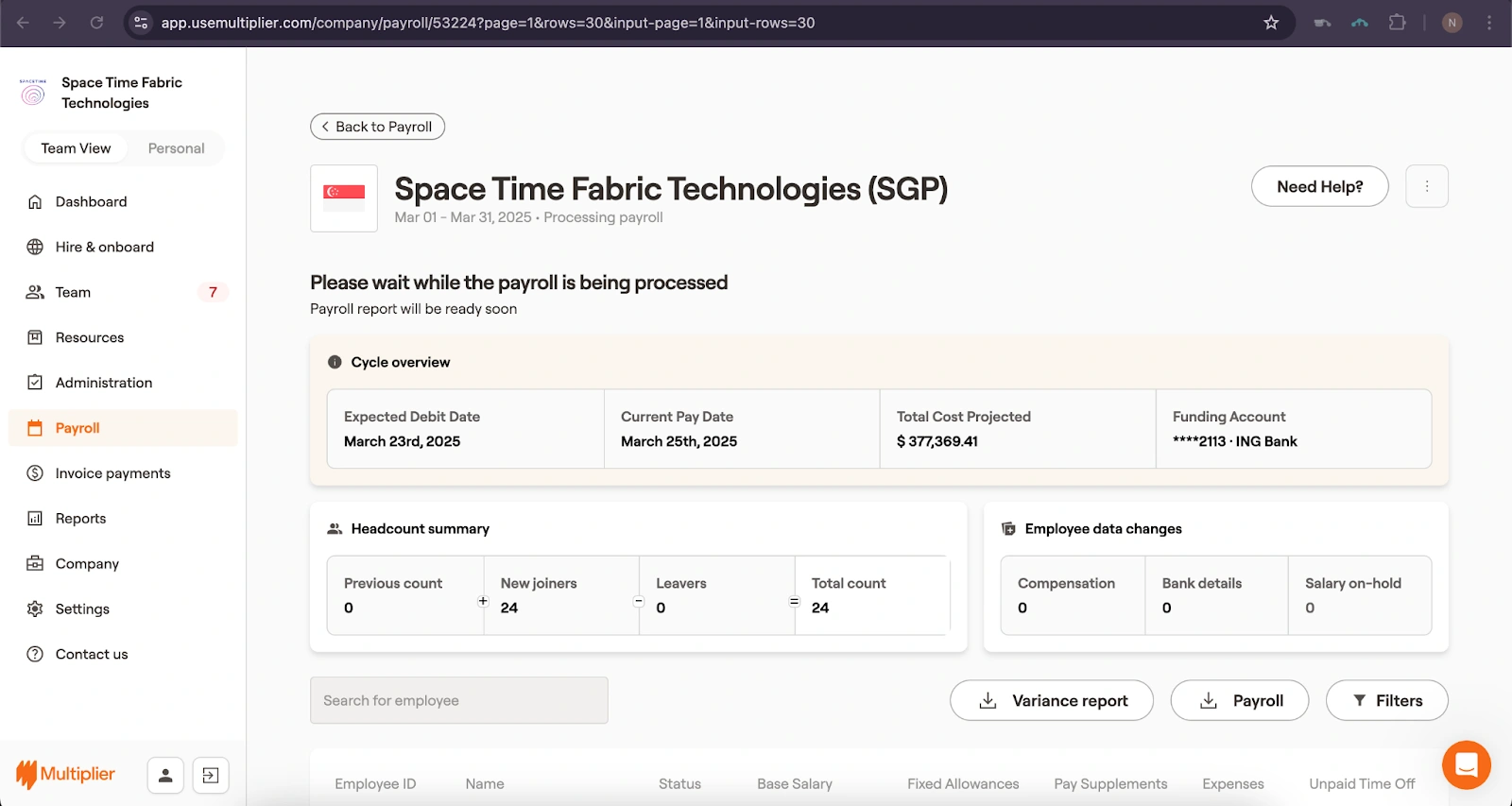The width and height of the screenshot is (1512, 806).
Task: Click the browser forward arrow
Action: [x=60, y=23]
